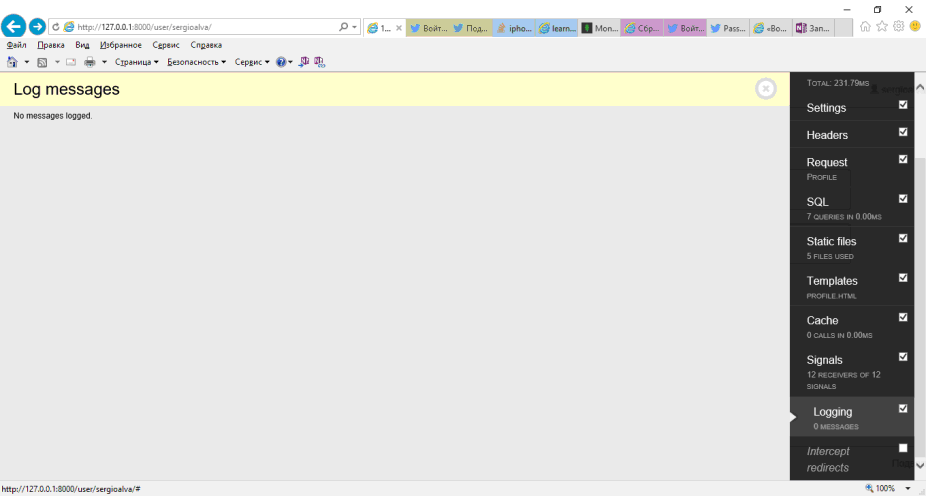Open the Справка menu
Screen dimensions: 926x496
[206, 45]
